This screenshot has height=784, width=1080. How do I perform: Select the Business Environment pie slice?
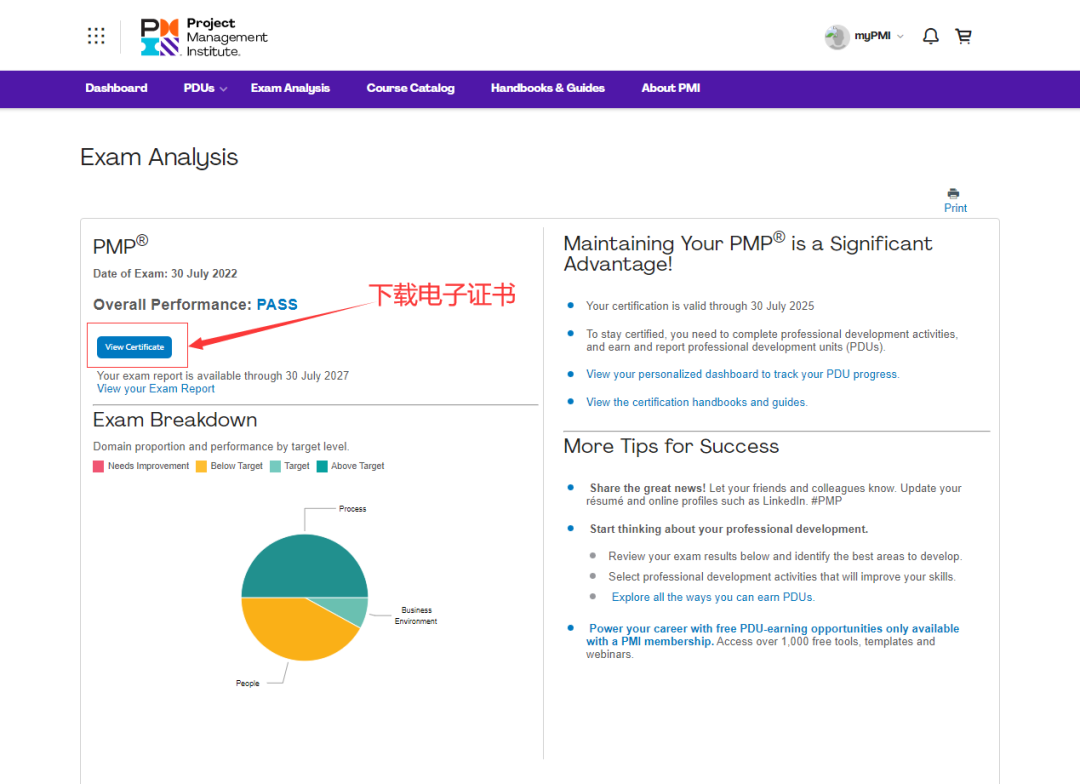click(346, 610)
